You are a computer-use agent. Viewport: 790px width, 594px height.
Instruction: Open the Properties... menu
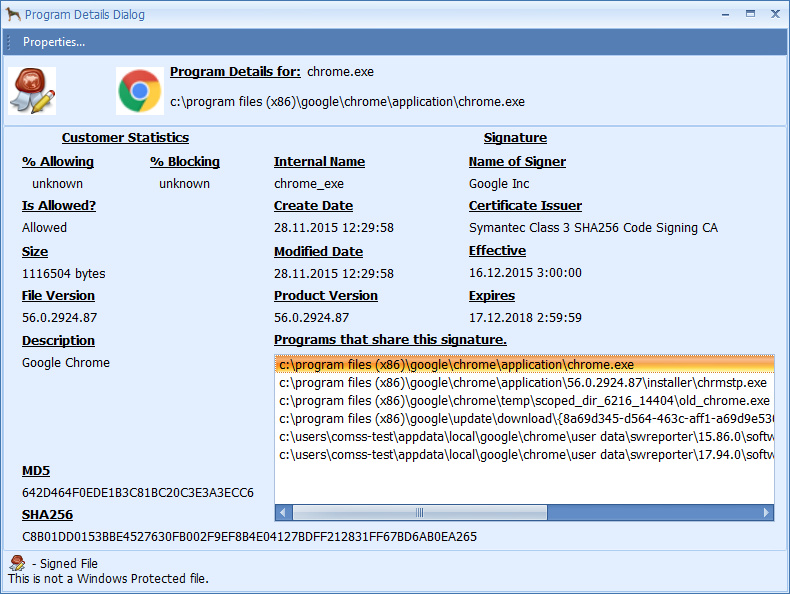(x=54, y=42)
